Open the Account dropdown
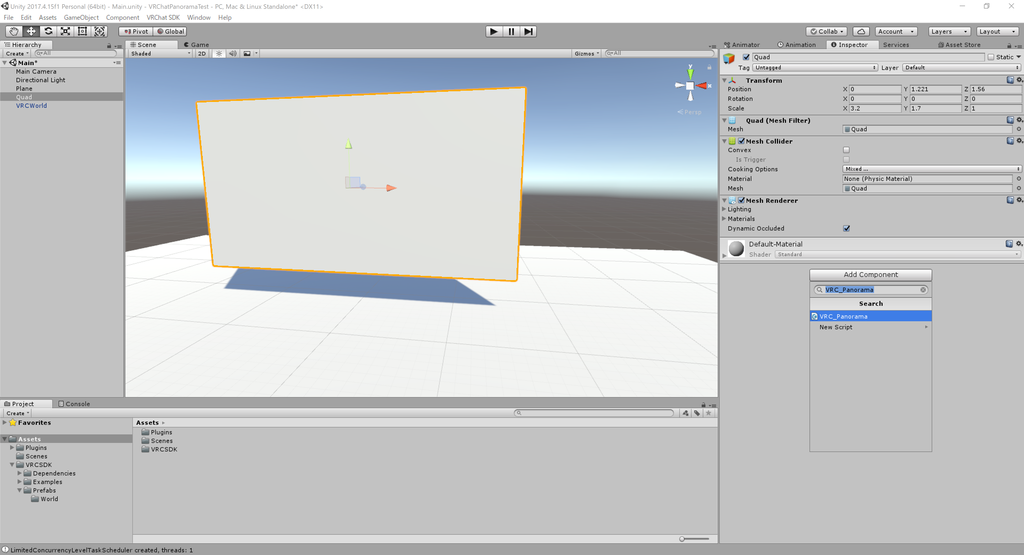 [895, 31]
